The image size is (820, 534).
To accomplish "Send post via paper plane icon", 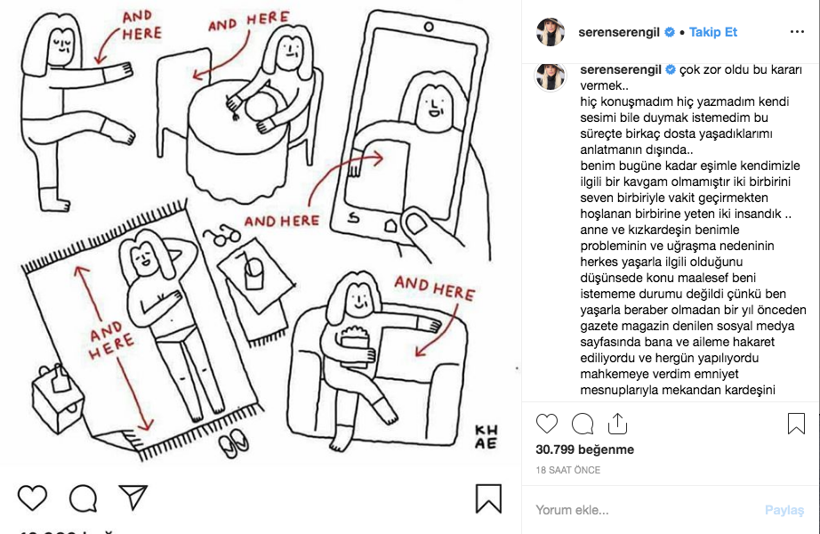I will pos(133,497).
